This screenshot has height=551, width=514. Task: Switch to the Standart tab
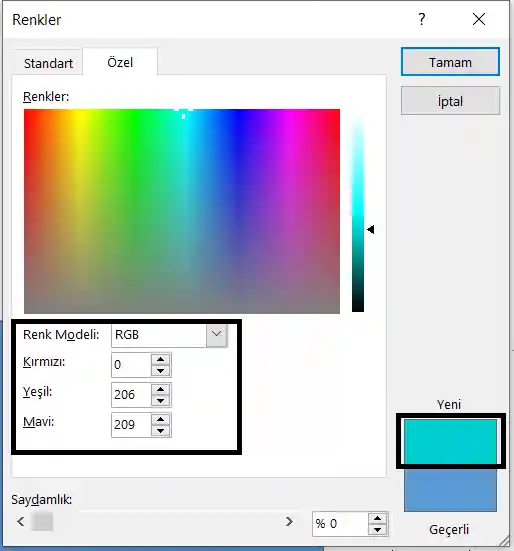tap(48, 63)
